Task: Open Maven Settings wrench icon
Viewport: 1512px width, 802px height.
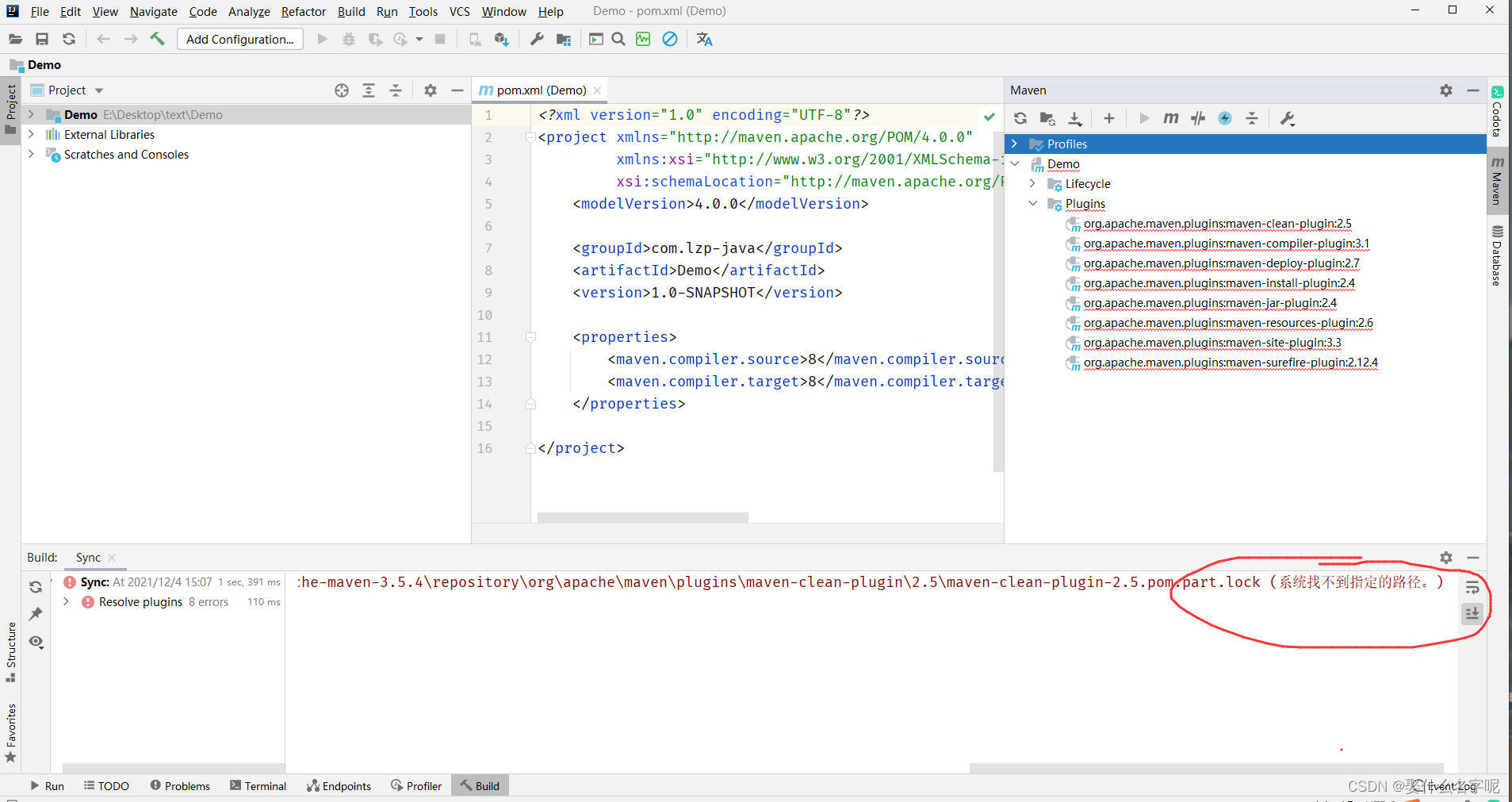Action: point(1288,118)
